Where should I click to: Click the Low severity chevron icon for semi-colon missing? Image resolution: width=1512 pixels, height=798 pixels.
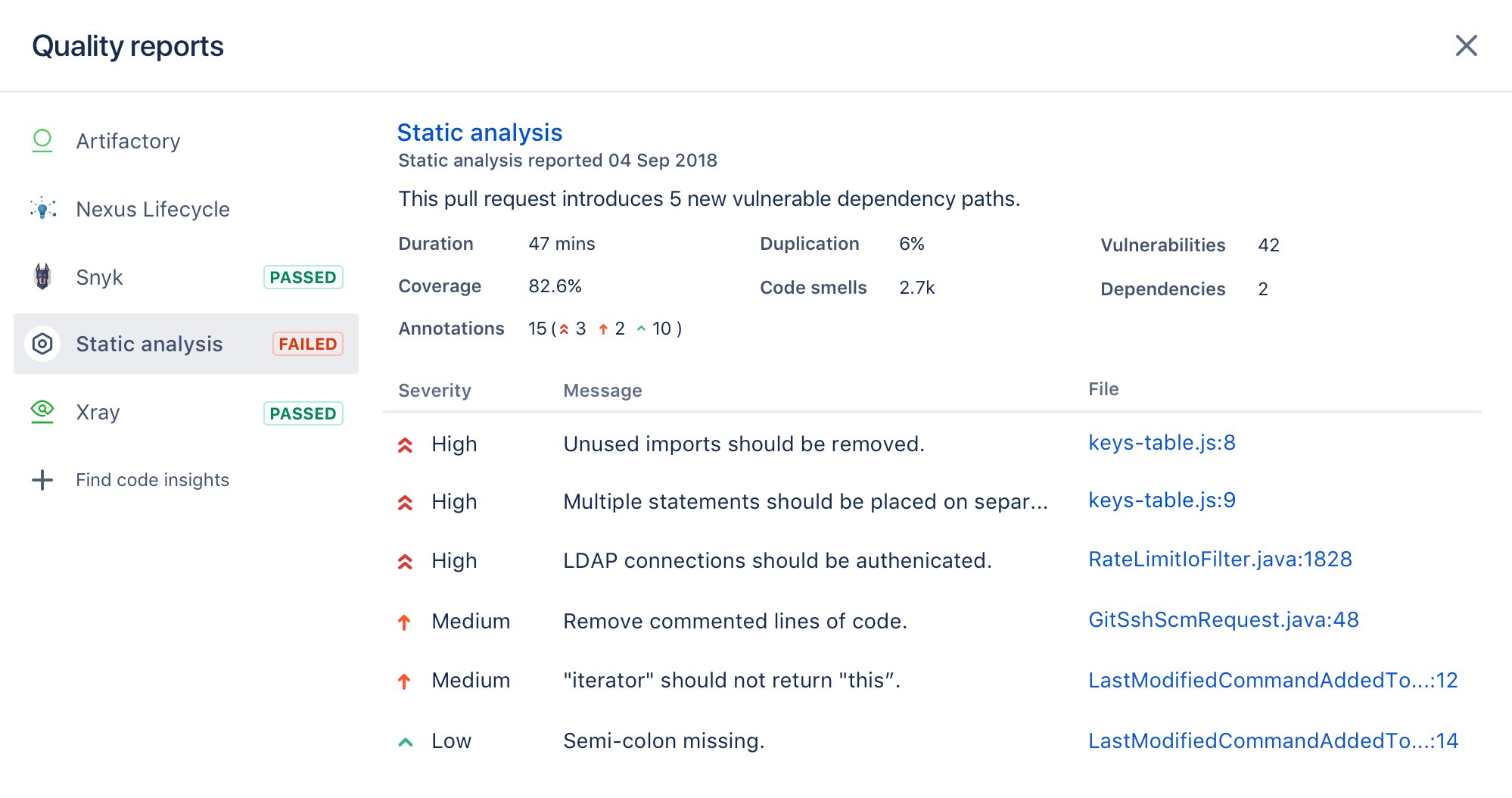pyautogui.click(x=406, y=740)
